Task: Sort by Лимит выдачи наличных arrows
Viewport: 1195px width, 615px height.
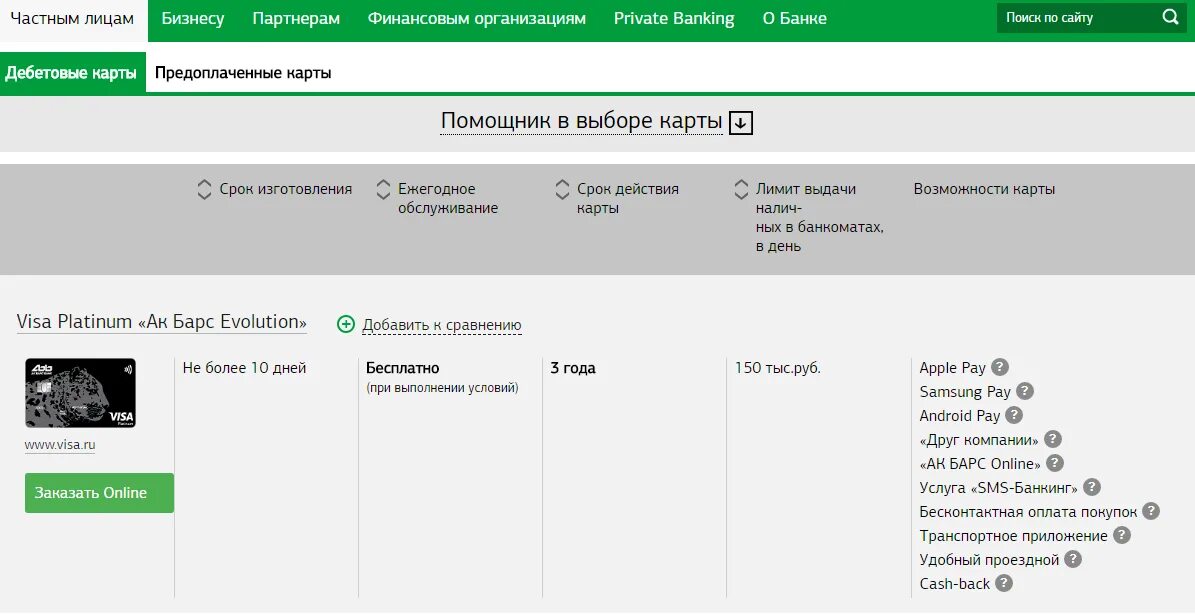Action: (x=742, y=189)
